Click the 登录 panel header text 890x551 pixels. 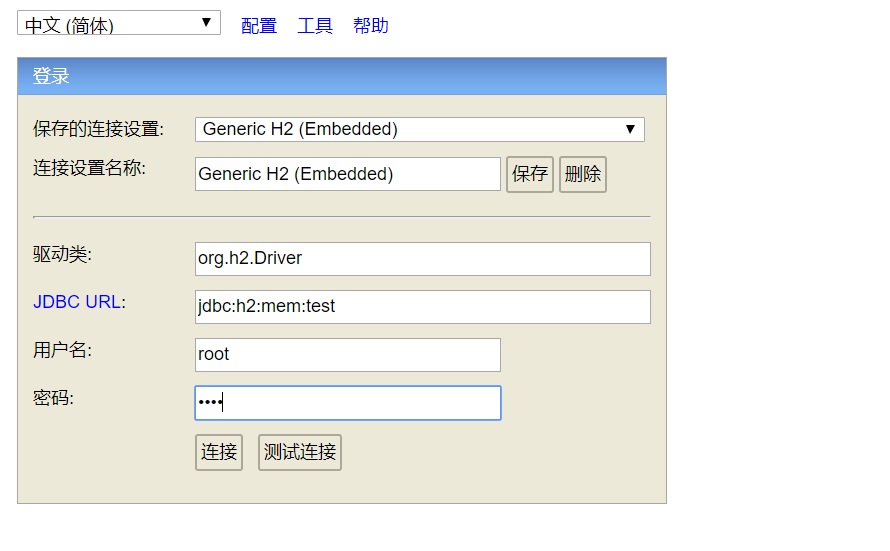click(x=51, y=76)
